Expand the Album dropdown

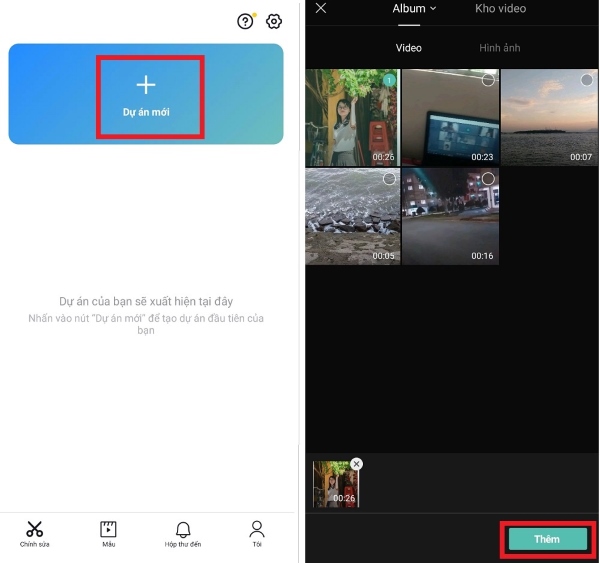coord(414,9)
